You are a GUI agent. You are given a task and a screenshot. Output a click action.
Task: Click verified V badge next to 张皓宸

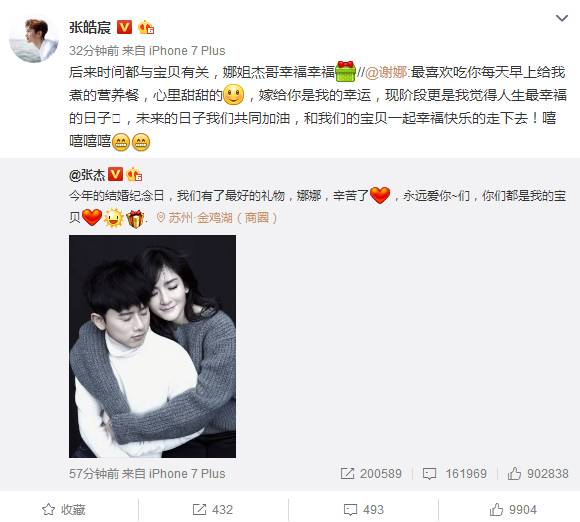coord(124,27)
